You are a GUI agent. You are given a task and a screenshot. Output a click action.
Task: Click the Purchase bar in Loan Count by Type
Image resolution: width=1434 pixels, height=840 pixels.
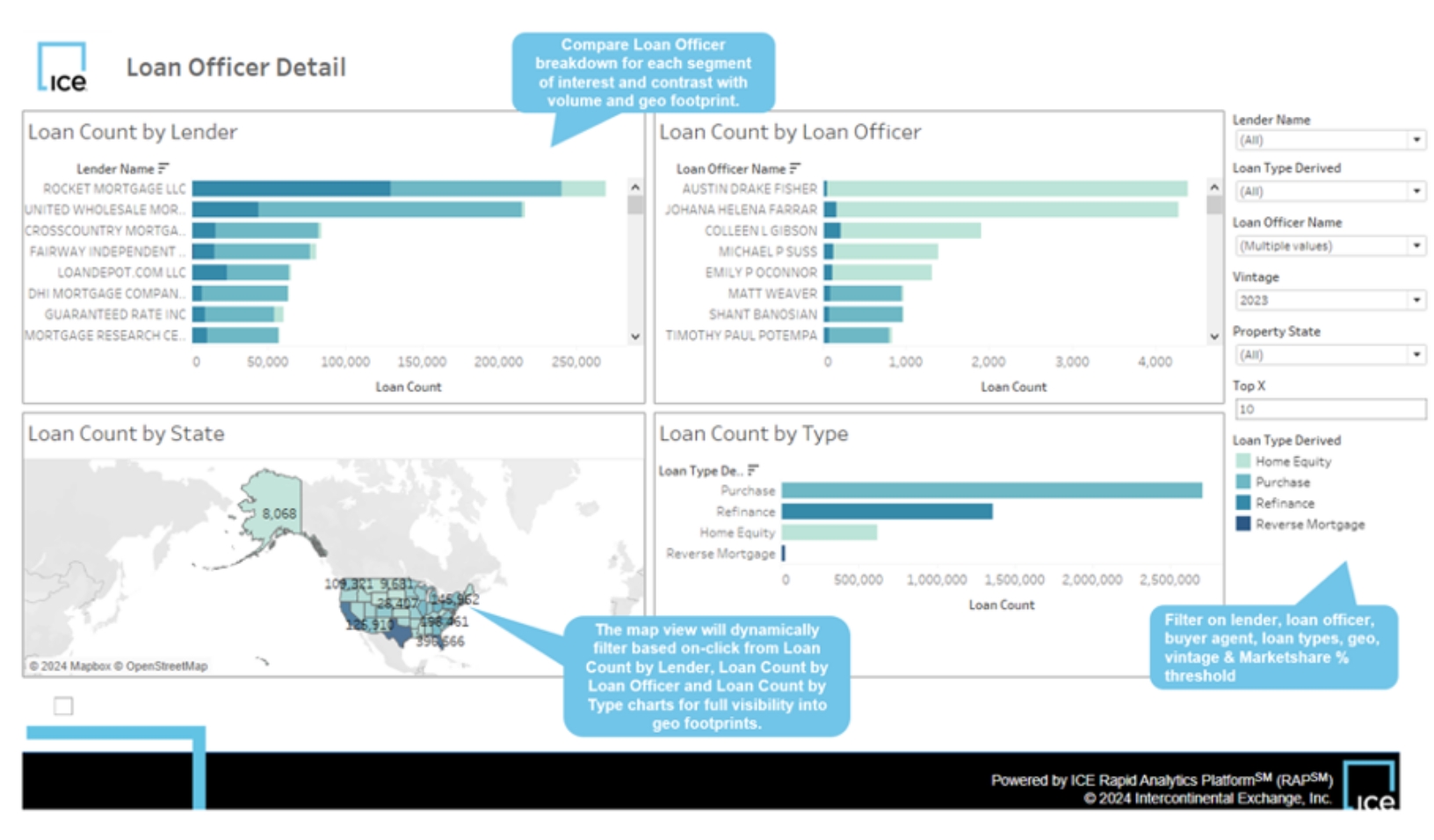click(992, 490)
